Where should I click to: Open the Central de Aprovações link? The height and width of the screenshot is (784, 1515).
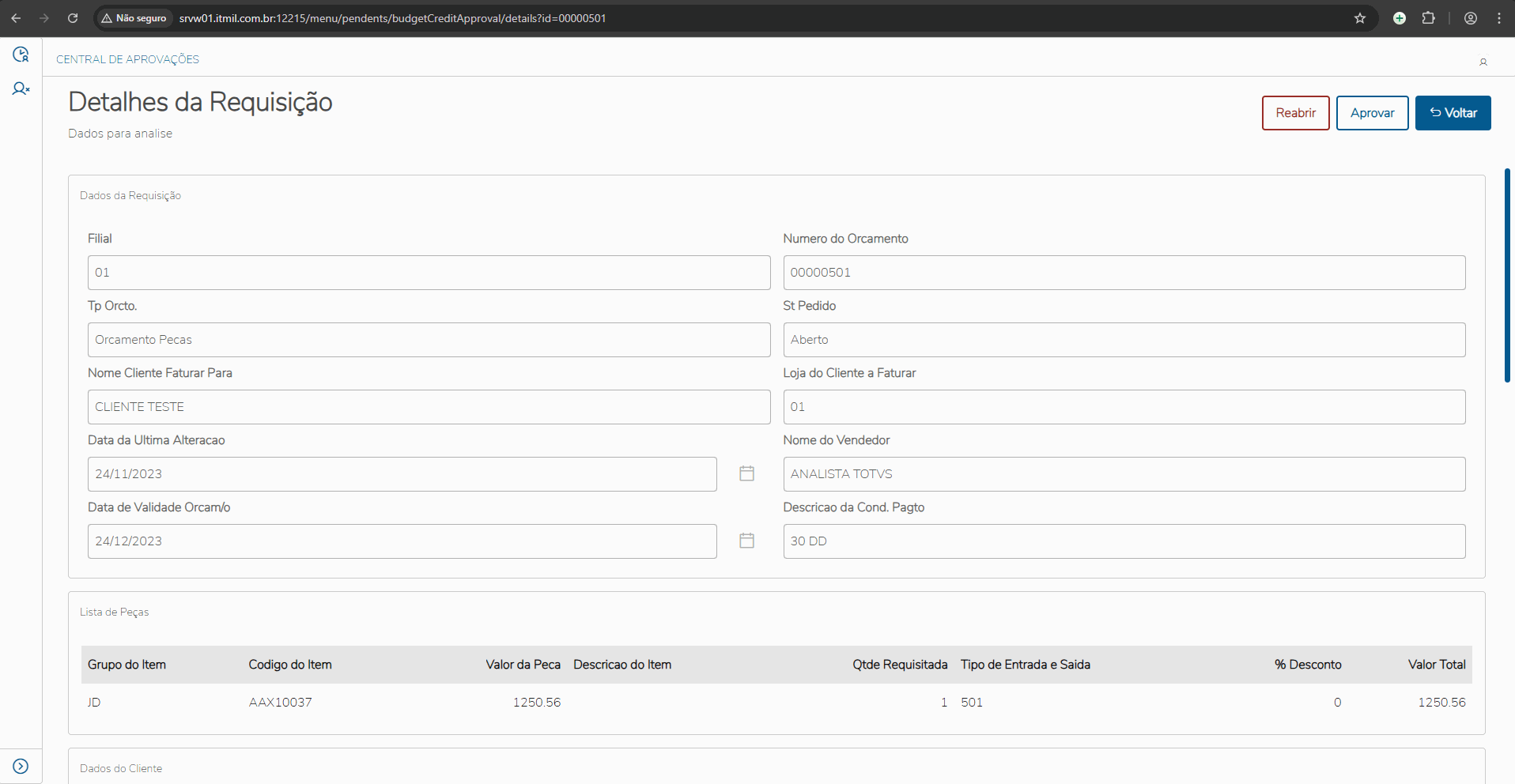tap(127, 59)
